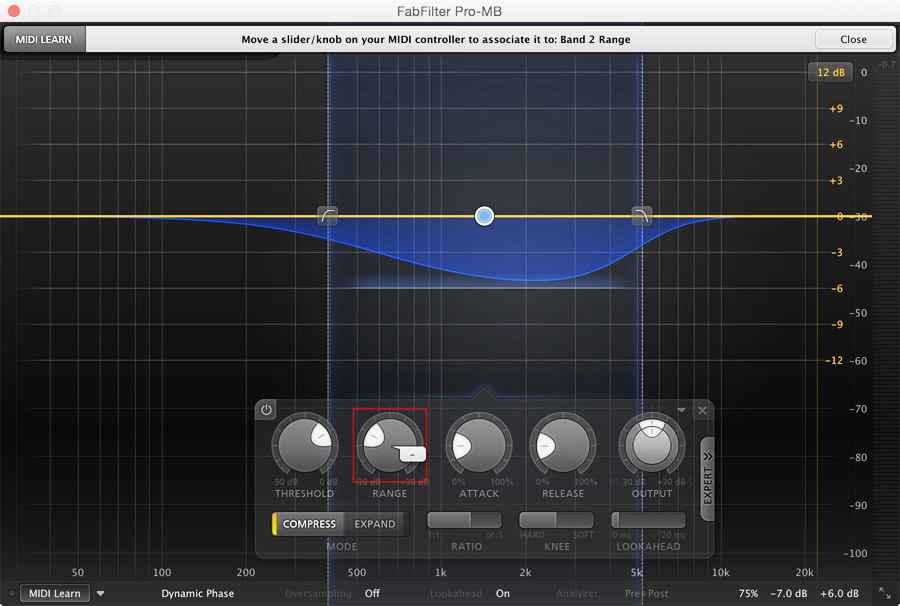
Task: Open the MIDI Learn dropdown arrow
Action: [x=100, y=593]
